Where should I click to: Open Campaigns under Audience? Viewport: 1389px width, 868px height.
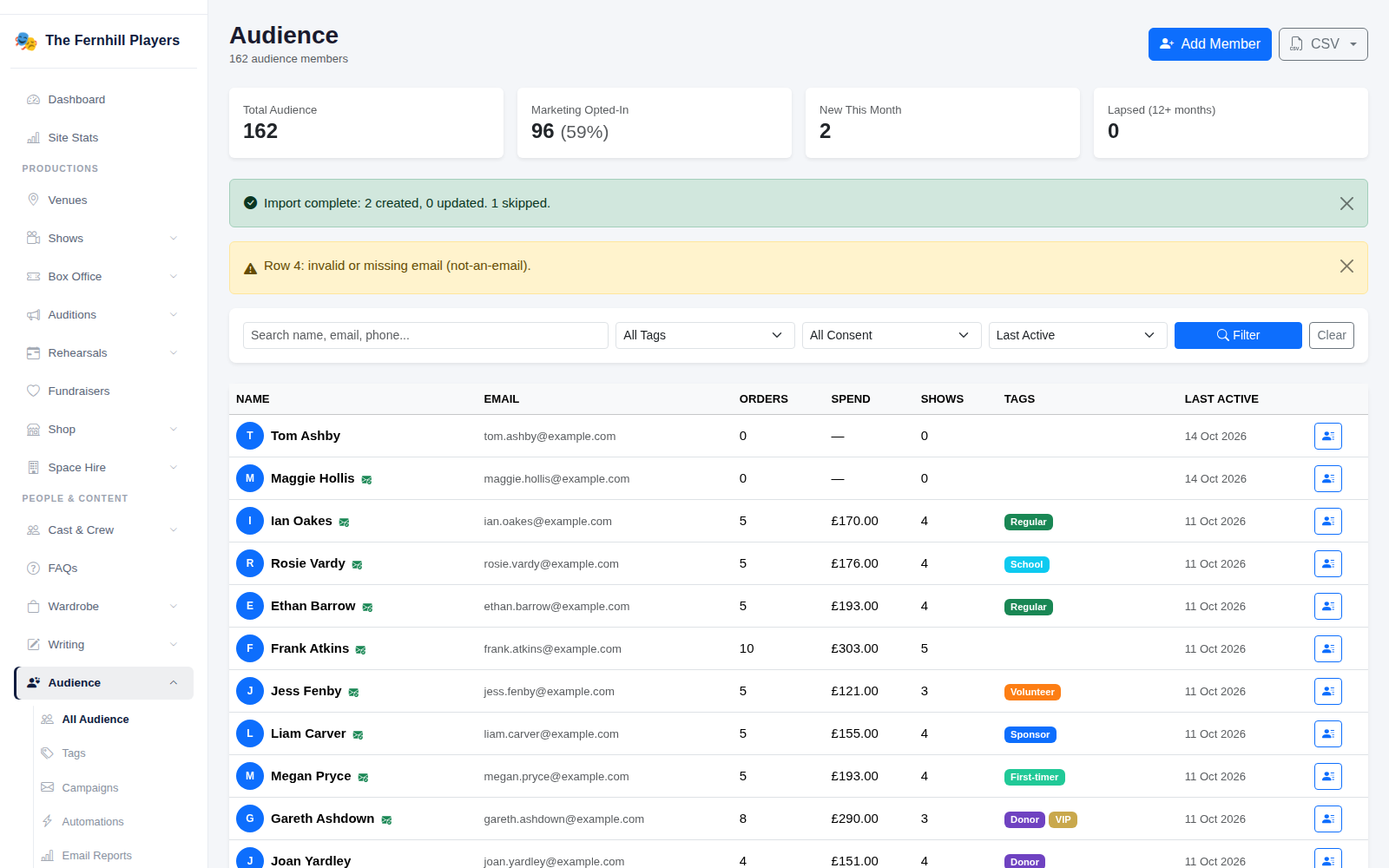(114, 788)
